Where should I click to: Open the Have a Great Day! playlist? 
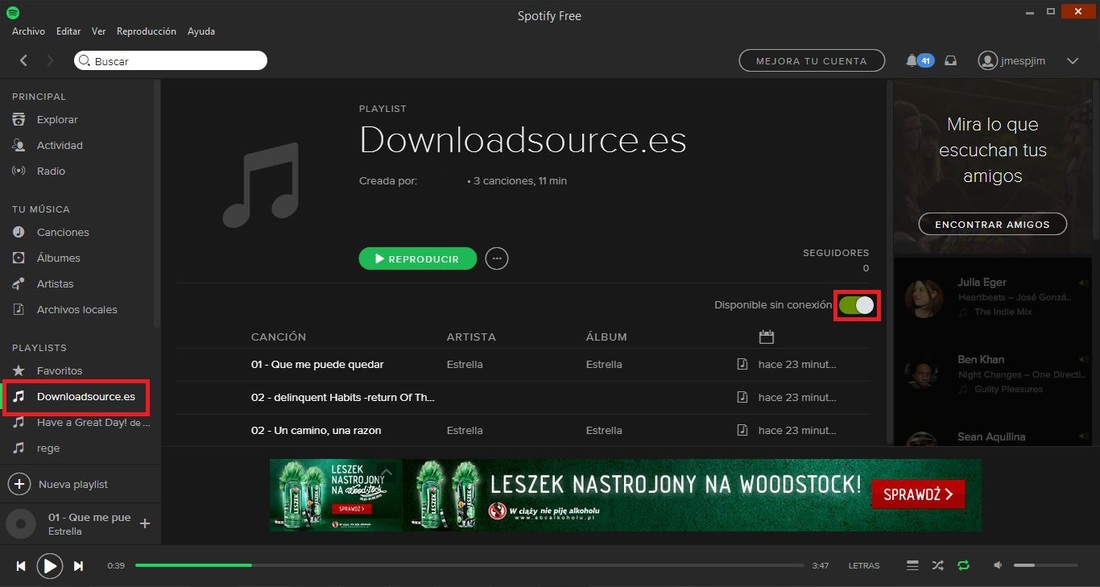94,423
